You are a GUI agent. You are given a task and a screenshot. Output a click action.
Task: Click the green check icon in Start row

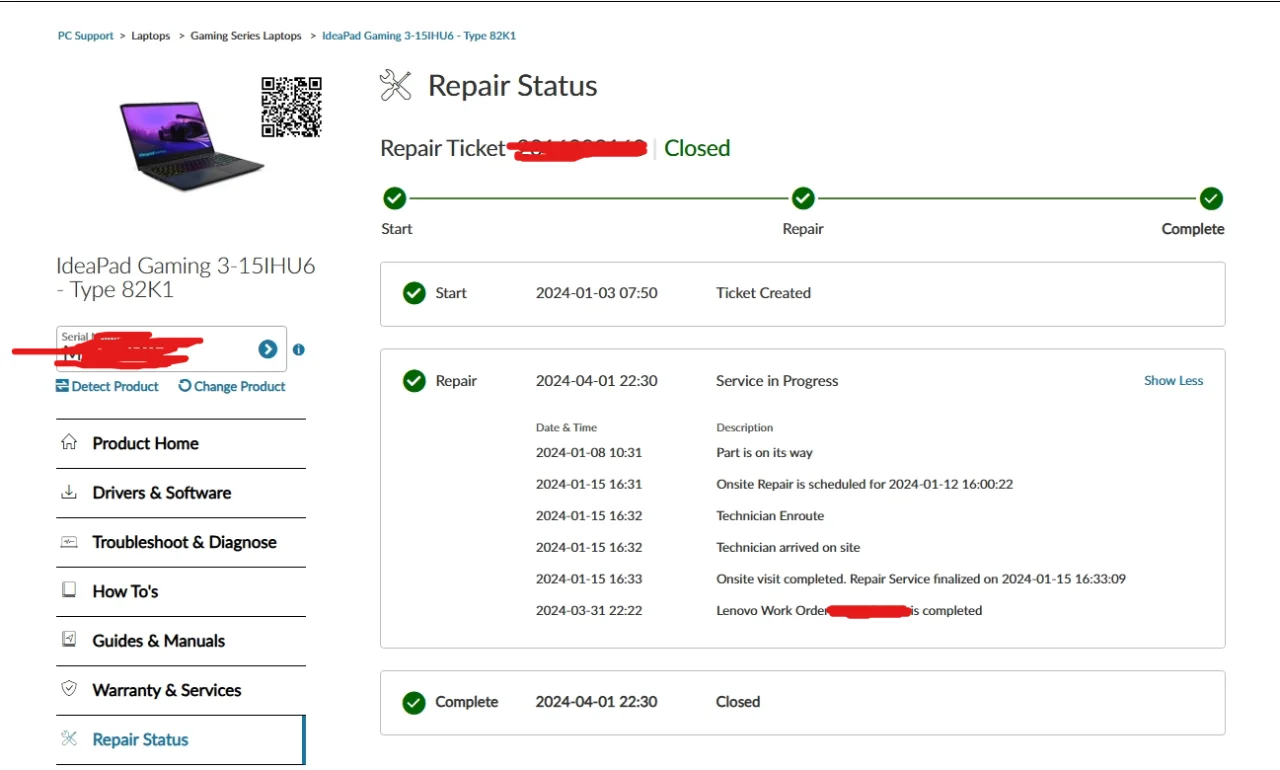point(414,293)
